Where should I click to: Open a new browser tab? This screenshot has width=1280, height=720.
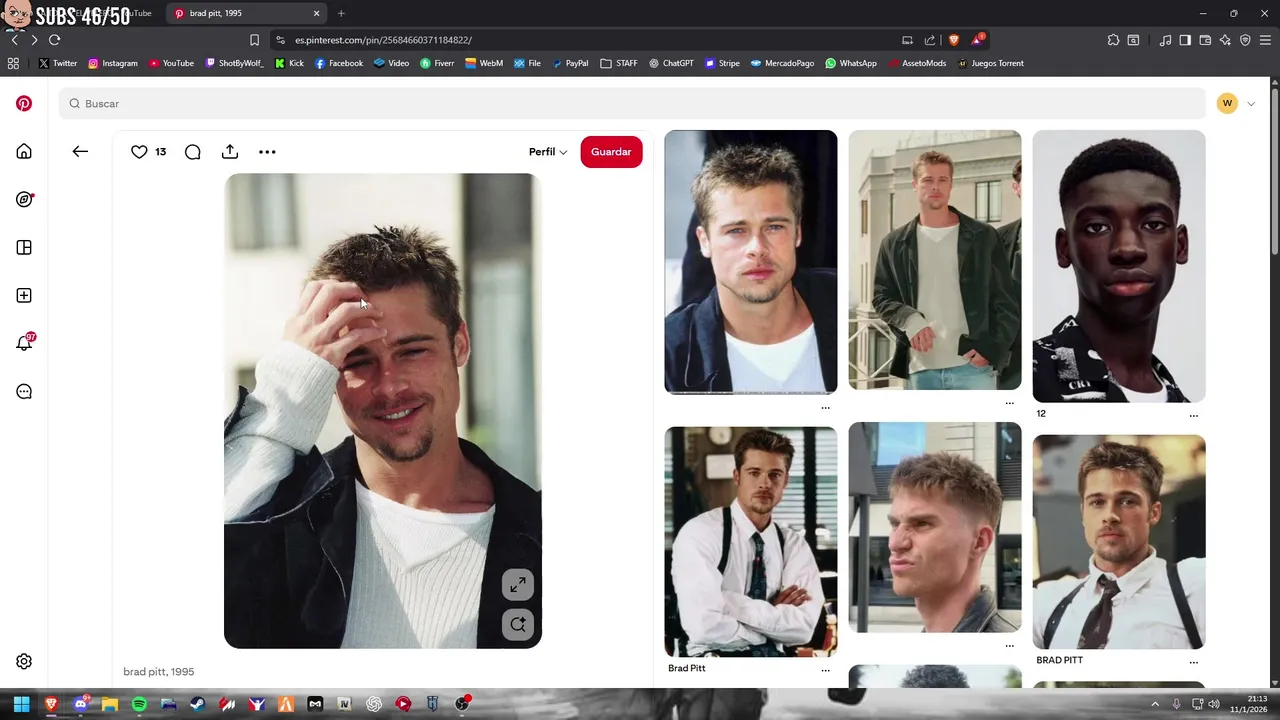tap(341, 13)
